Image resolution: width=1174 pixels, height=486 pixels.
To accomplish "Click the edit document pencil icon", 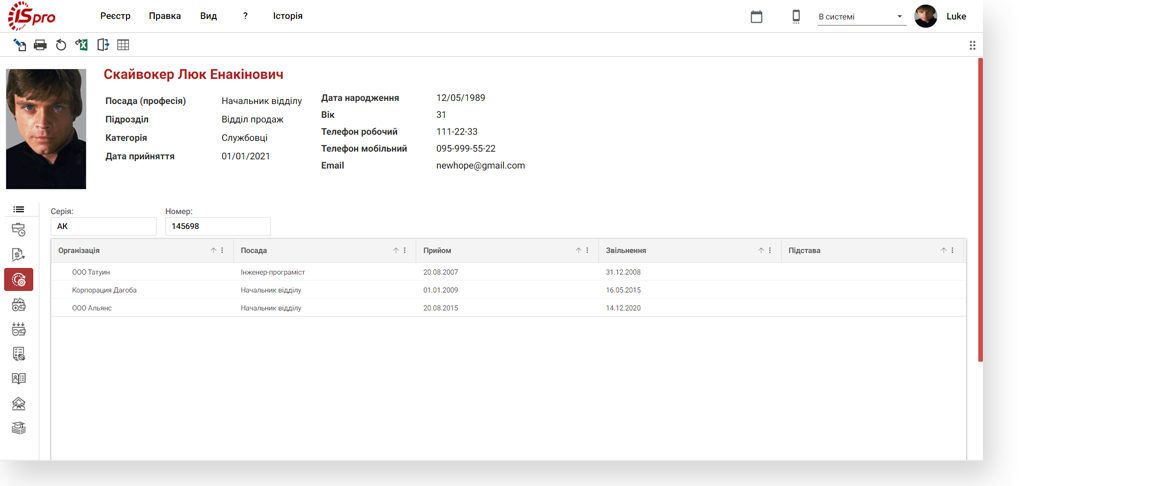I will click(20, 45).
